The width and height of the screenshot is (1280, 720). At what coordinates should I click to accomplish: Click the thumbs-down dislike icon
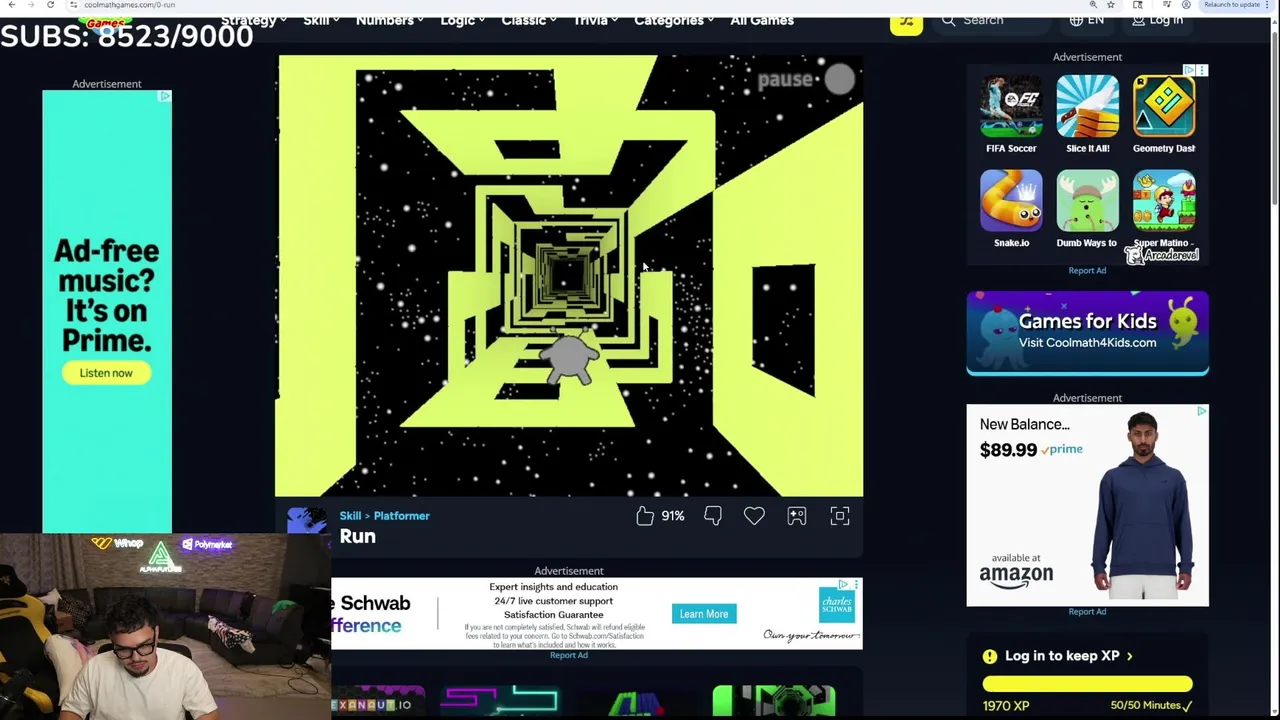pyautogui.click(x=712, y=516)
